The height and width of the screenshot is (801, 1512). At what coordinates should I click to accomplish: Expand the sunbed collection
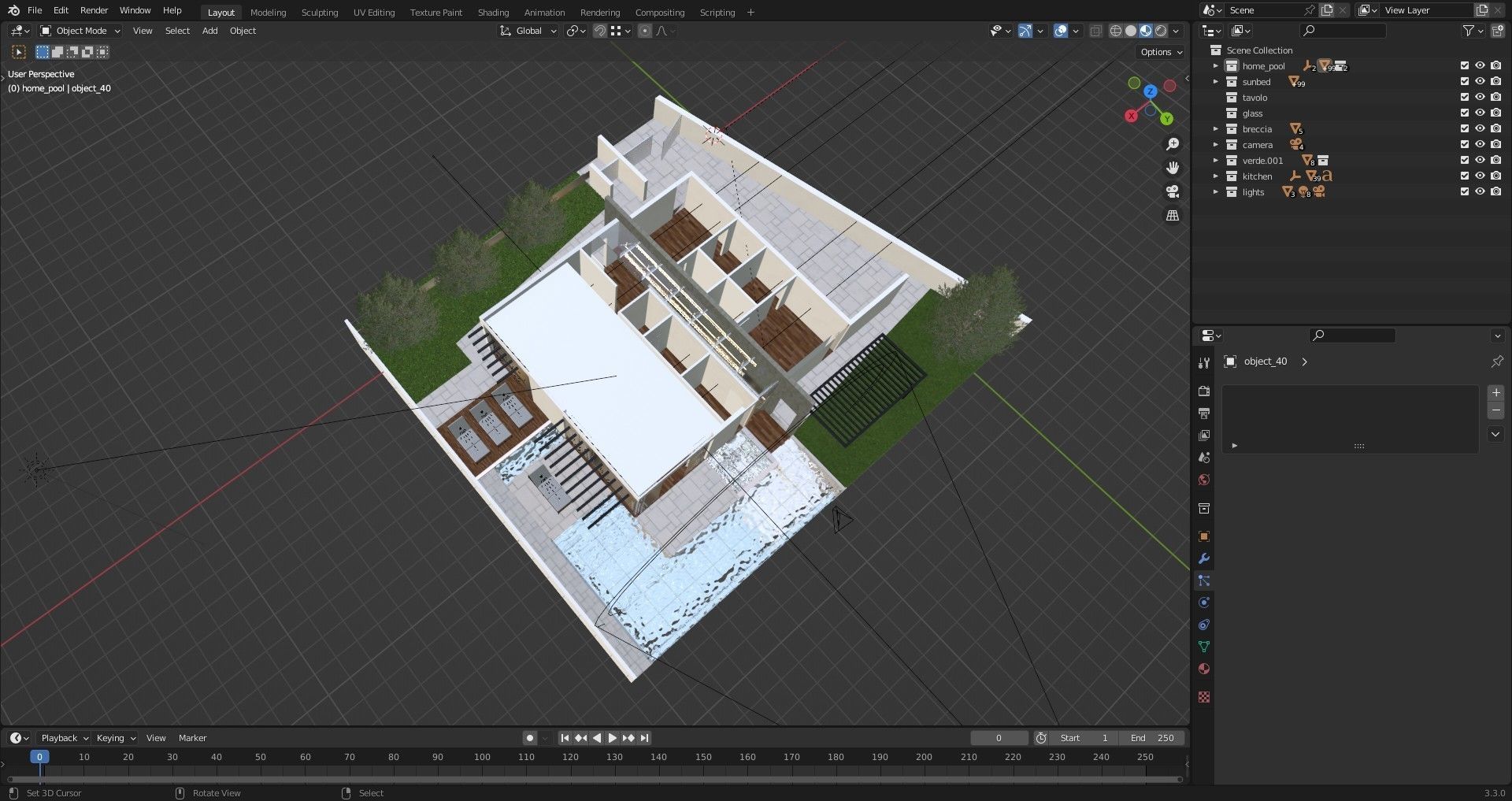pos(1216,82)
